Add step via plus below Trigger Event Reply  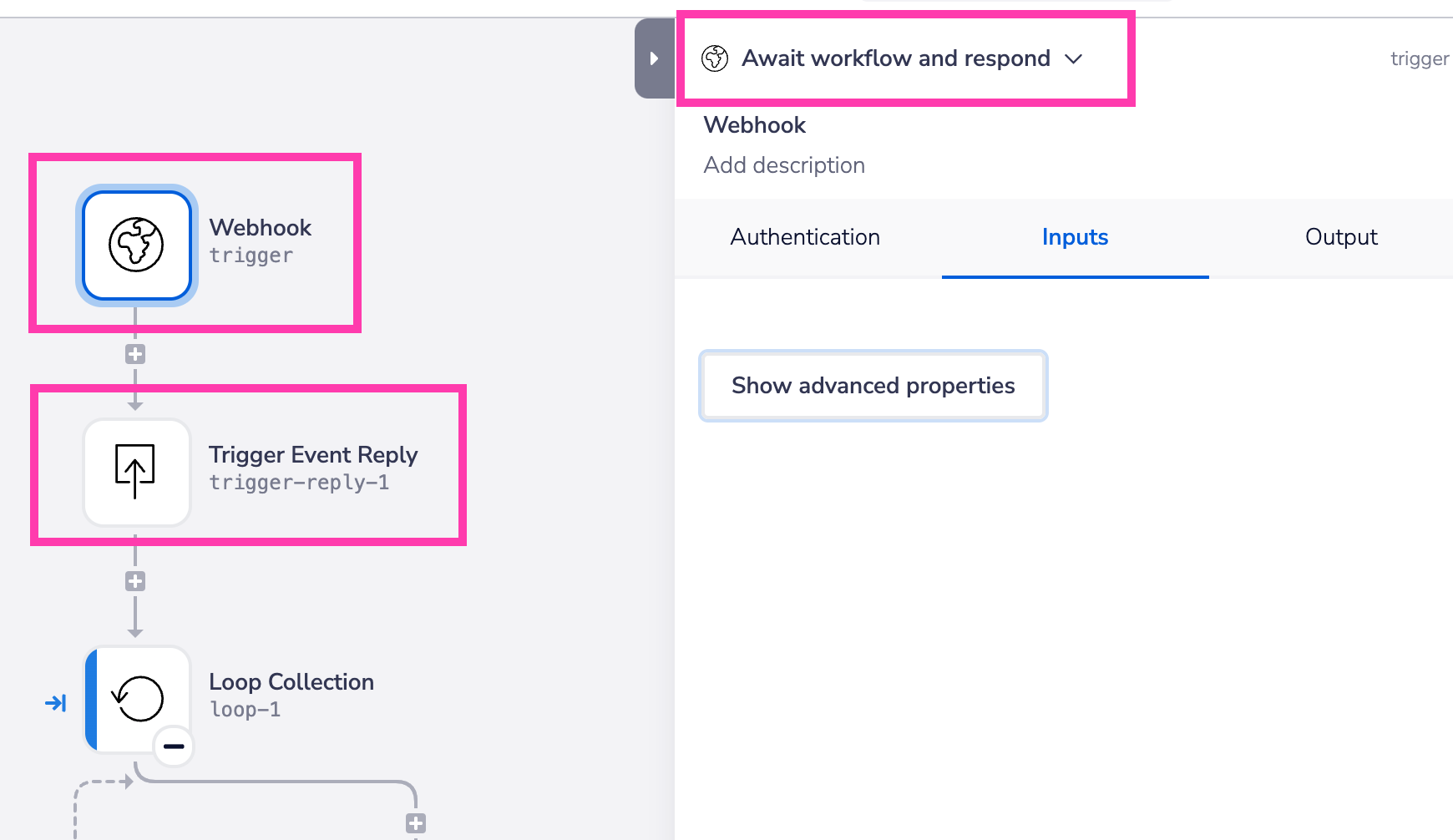[x=135, y=581]
